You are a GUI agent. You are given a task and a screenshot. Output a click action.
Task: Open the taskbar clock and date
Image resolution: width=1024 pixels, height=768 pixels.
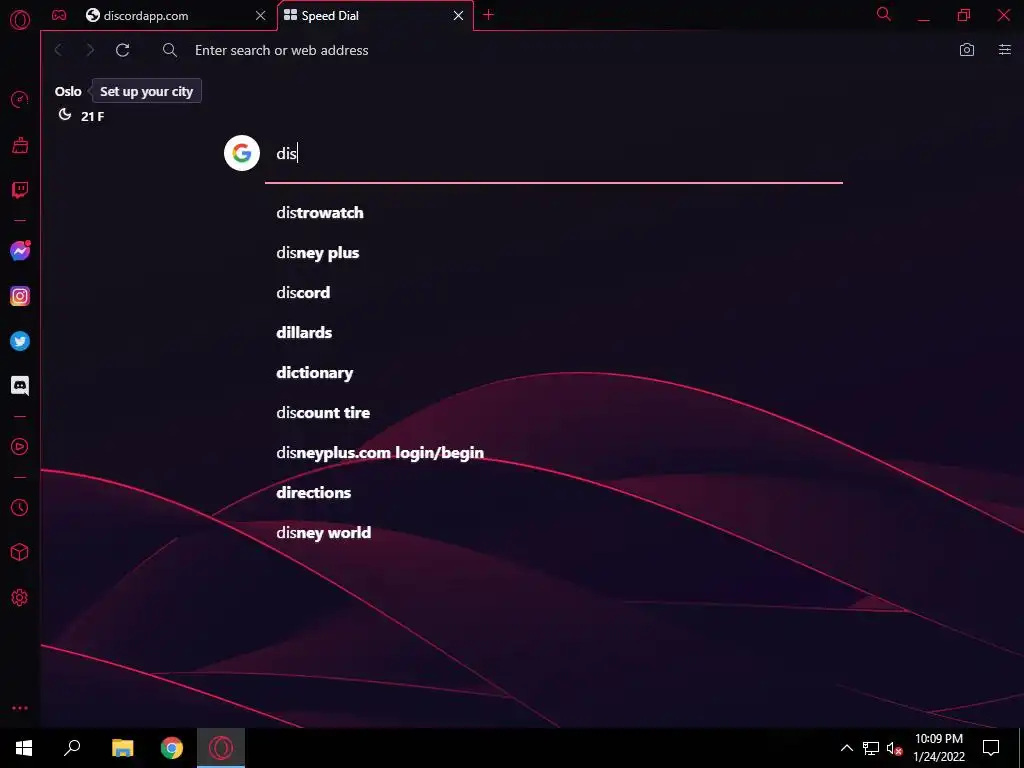pos(938,748)
